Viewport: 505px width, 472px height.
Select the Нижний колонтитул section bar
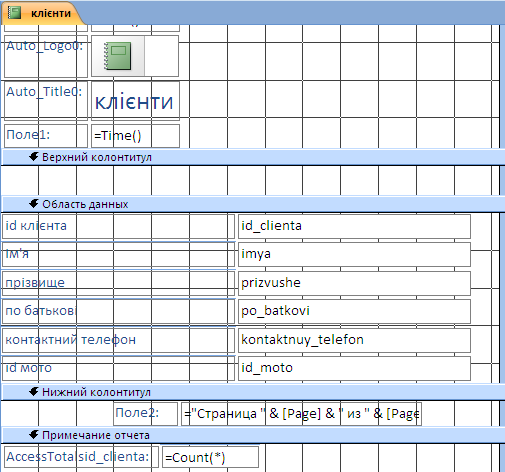253,392
